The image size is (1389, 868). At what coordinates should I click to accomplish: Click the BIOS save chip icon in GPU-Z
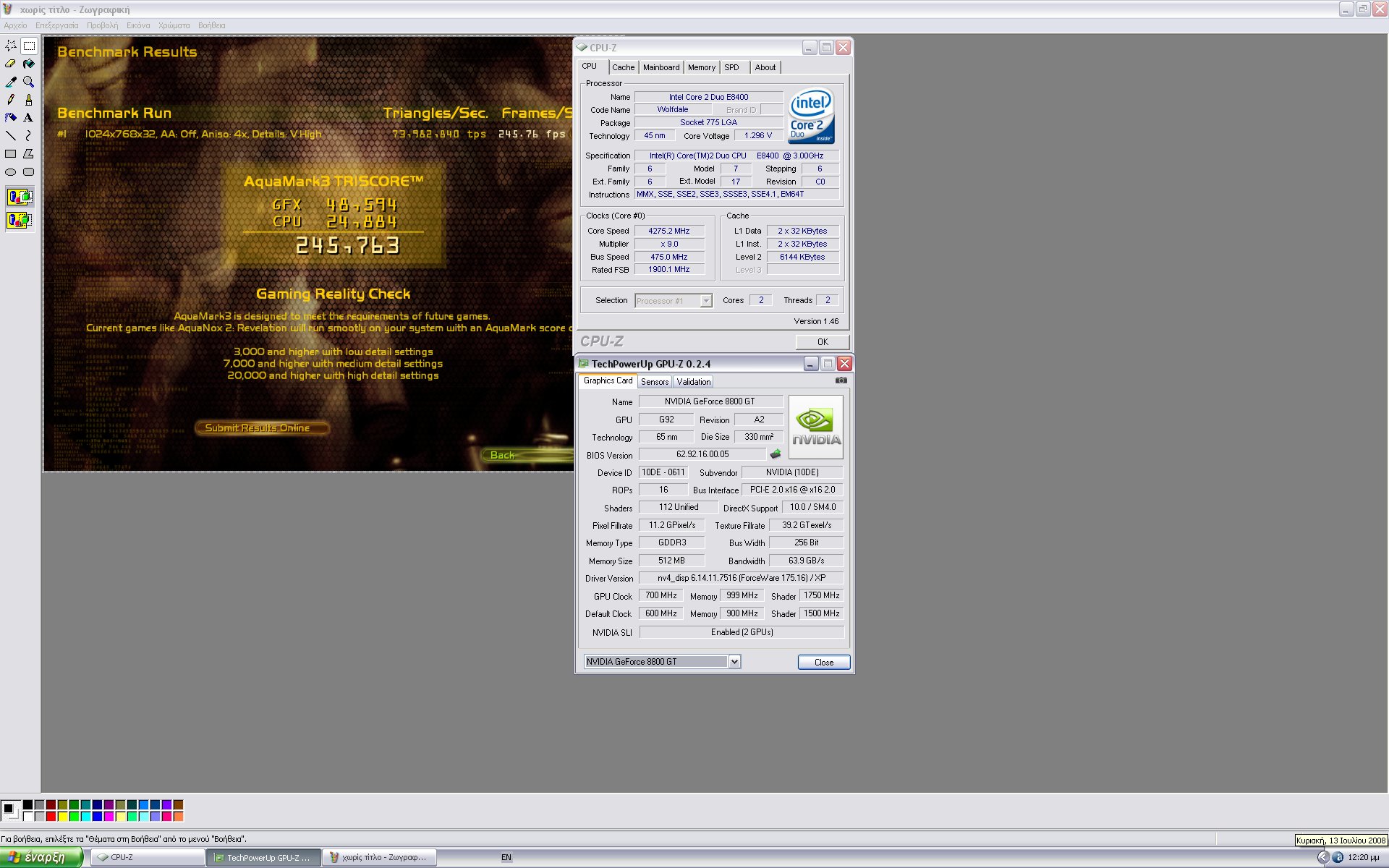pyautogui.click(x=776, y=454)
